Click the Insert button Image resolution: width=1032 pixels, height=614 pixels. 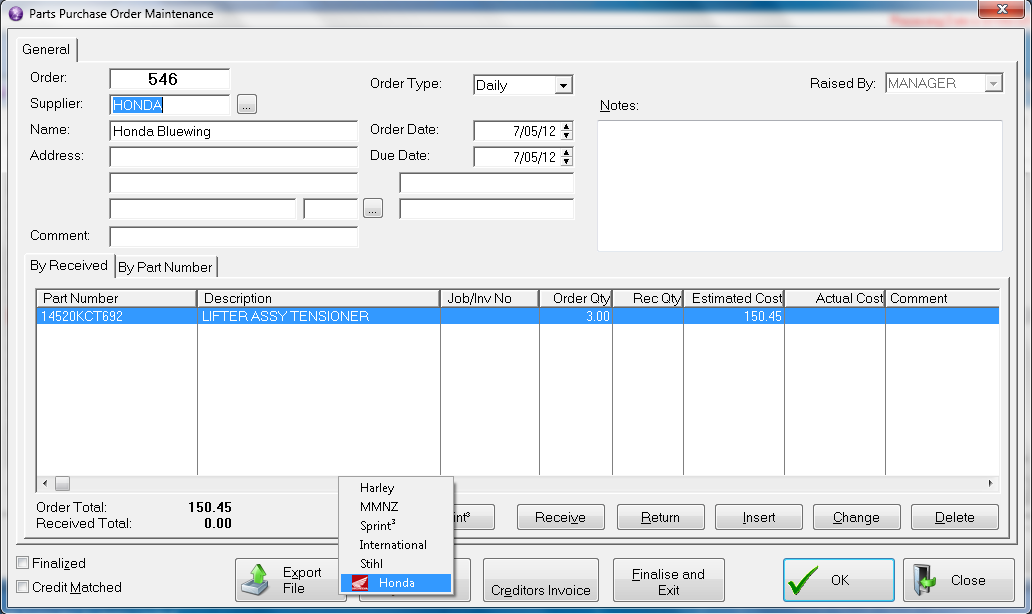(759, 517)
